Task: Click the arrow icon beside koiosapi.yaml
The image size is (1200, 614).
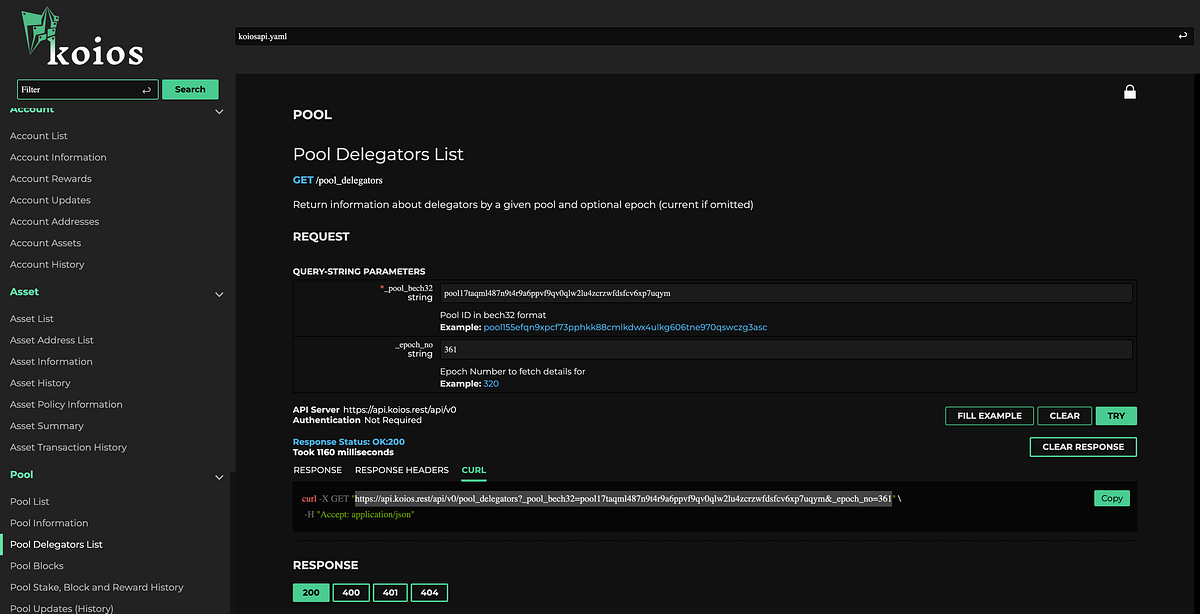Action: tap(1183, 35)
